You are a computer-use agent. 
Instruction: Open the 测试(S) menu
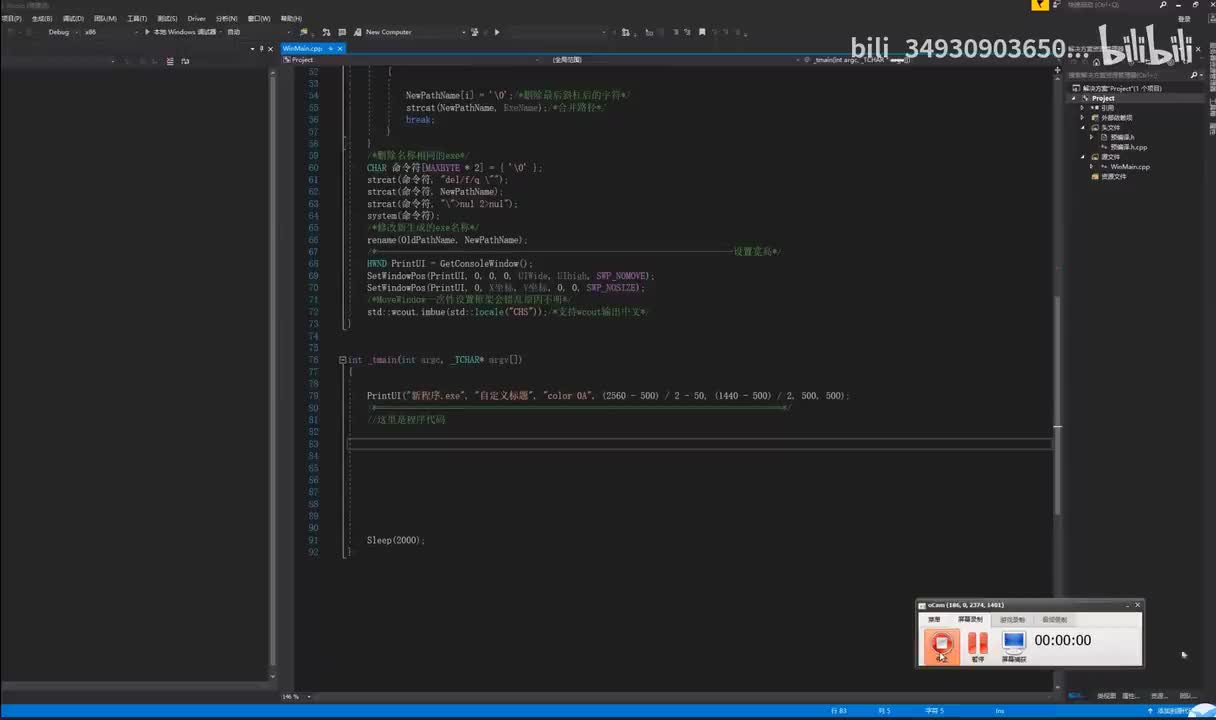click(x=167, y=18)
